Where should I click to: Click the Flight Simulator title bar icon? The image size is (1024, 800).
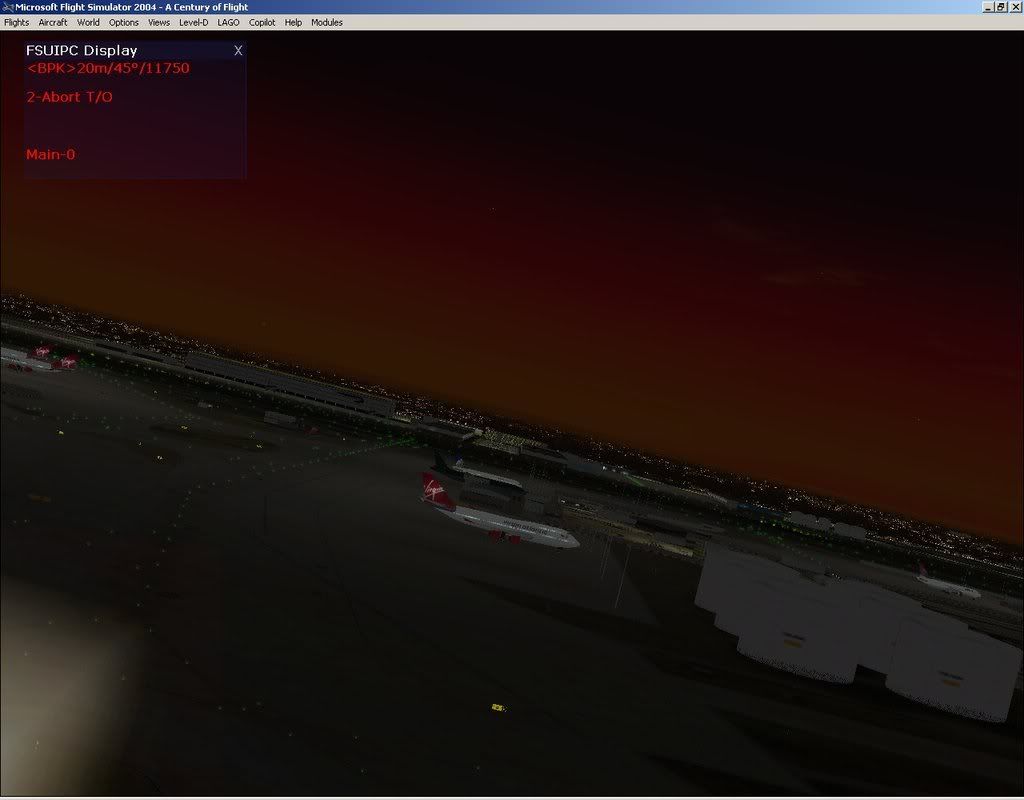point(7,7)
